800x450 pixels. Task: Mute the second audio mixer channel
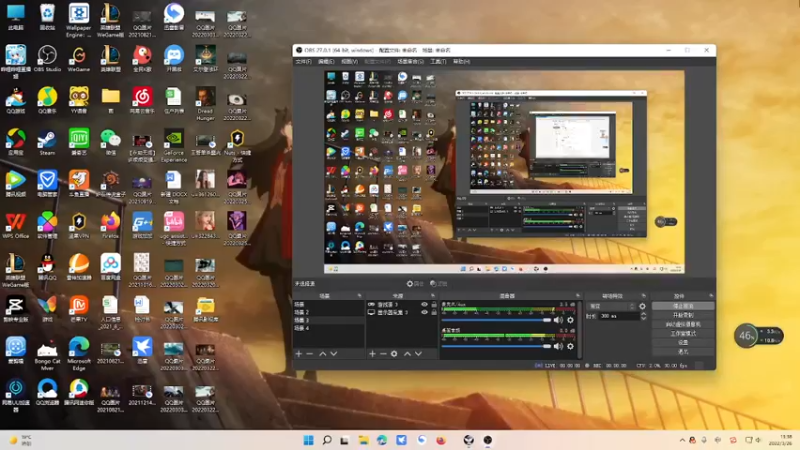tap(558, 346)
